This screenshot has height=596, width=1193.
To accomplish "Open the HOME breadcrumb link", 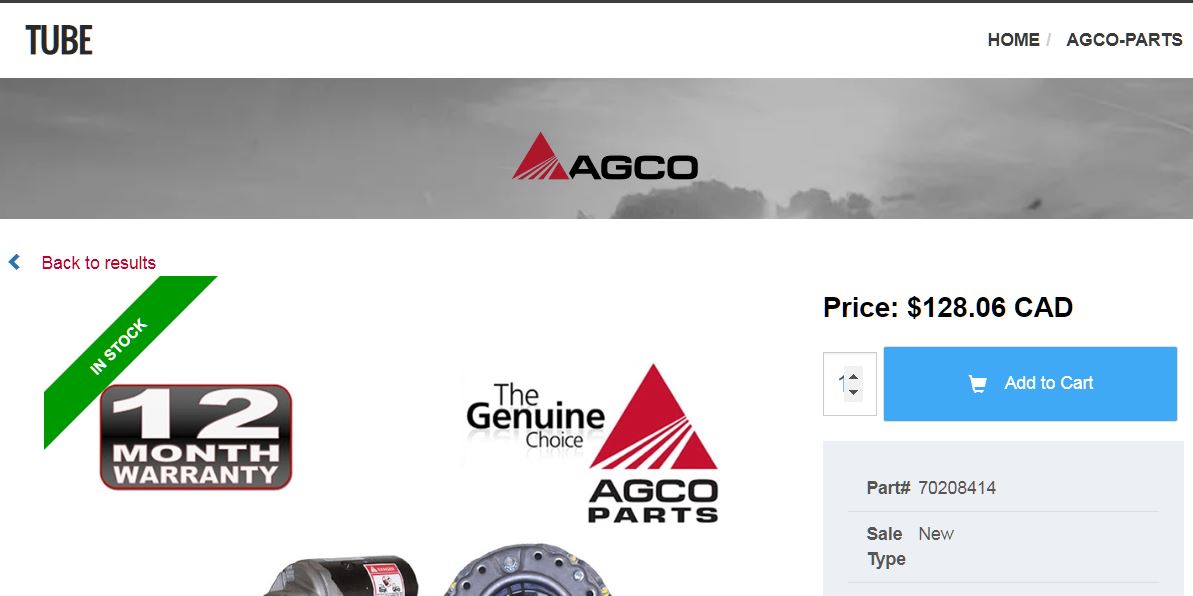I will 1013,40.
